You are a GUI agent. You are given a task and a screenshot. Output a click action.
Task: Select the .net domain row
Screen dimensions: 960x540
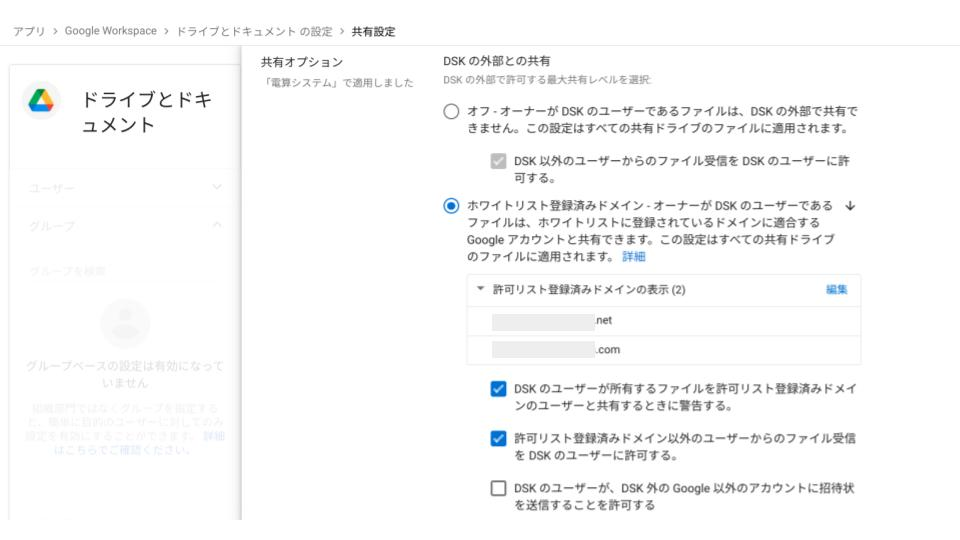(x=664, y=321)
